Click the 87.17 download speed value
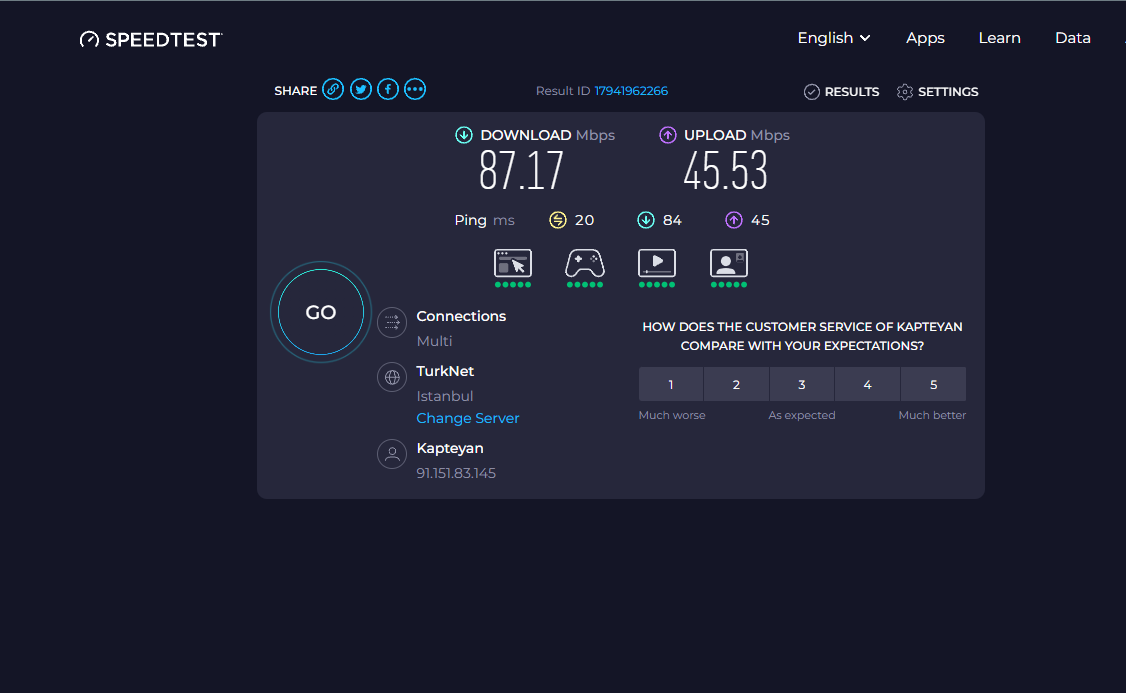Image resolution: width=1126 pixels, height=693 pixels. [x=521, y=171]
